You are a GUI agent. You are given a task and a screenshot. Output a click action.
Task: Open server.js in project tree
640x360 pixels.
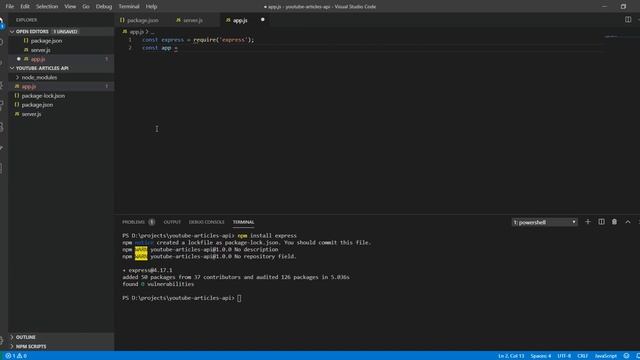[x=31, y=114]
